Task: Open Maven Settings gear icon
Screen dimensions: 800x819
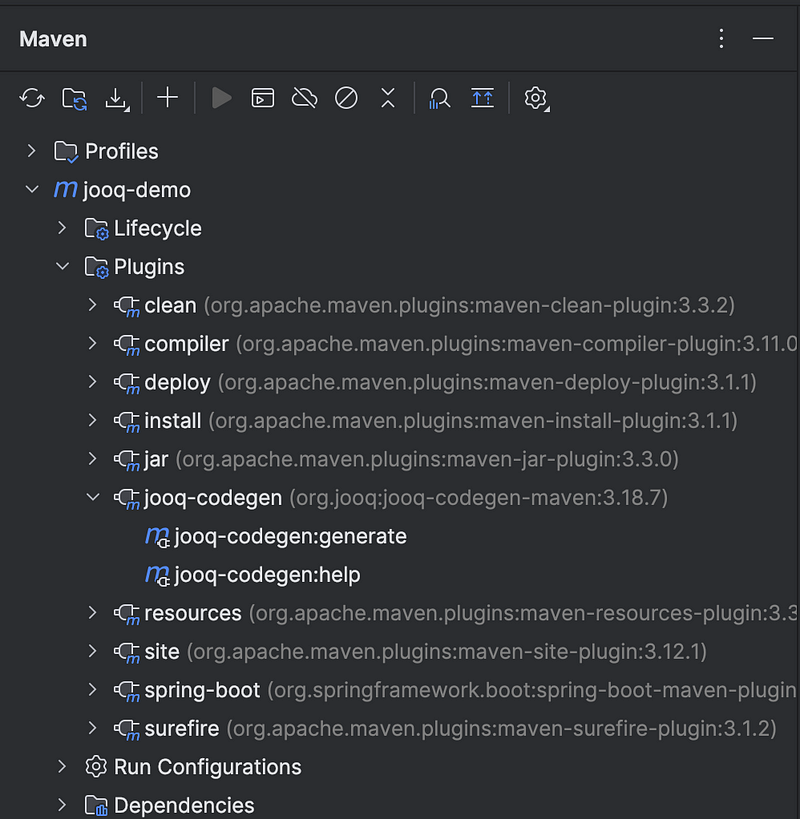Action: click(536, 98)
